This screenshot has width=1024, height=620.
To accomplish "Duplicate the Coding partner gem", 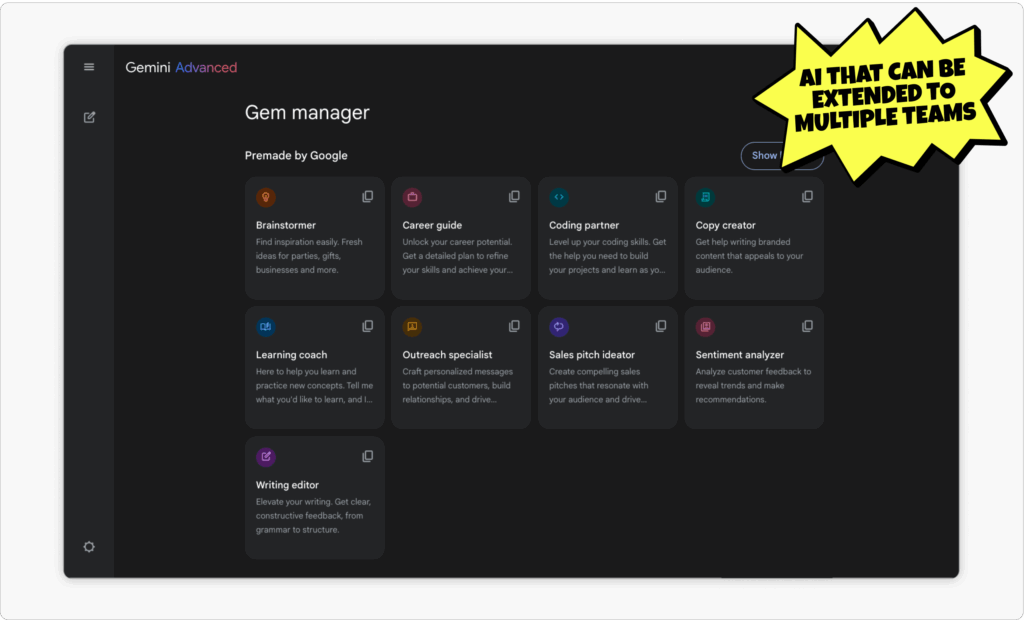I will pos(660,196).
